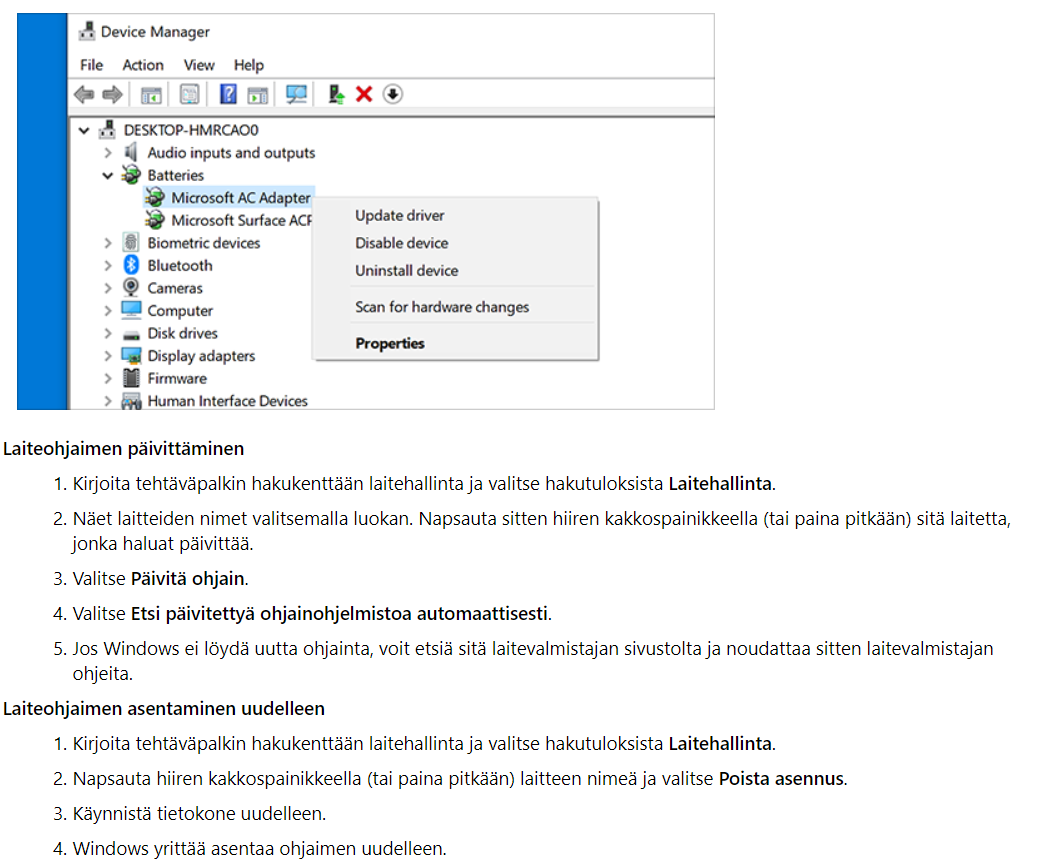Expand the Human Interface Devices category
This screenshot has width=1044, height=868.
(108, 401)
